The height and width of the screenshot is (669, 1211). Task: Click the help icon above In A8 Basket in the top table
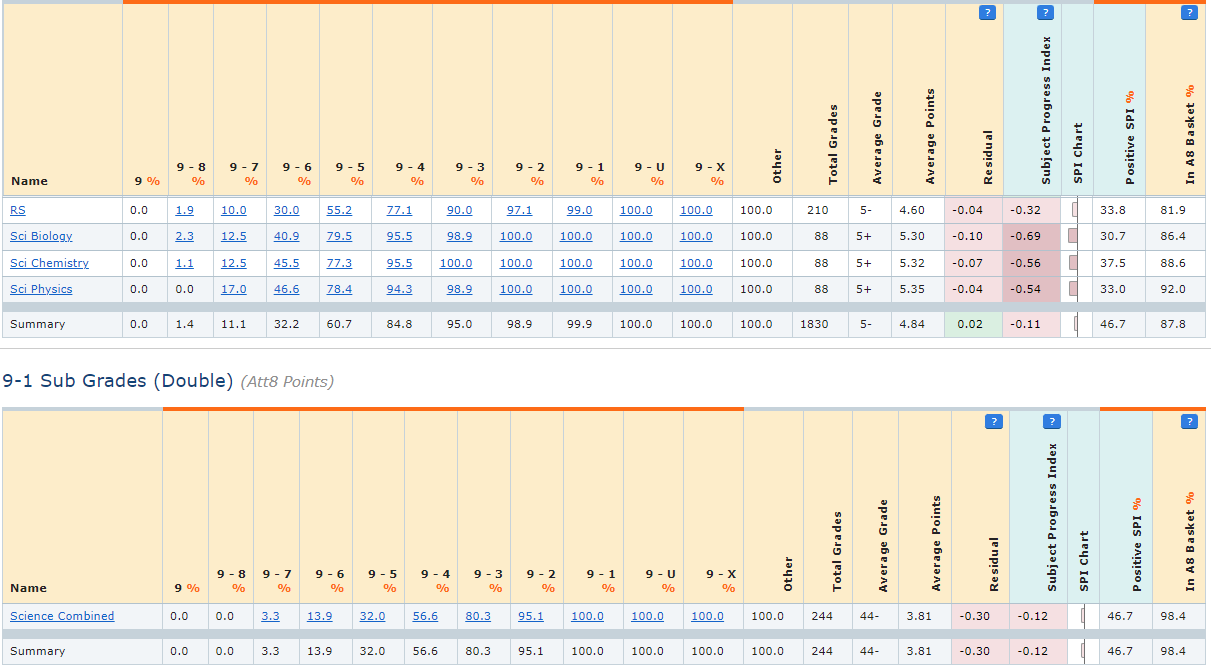pos(1189,13)
